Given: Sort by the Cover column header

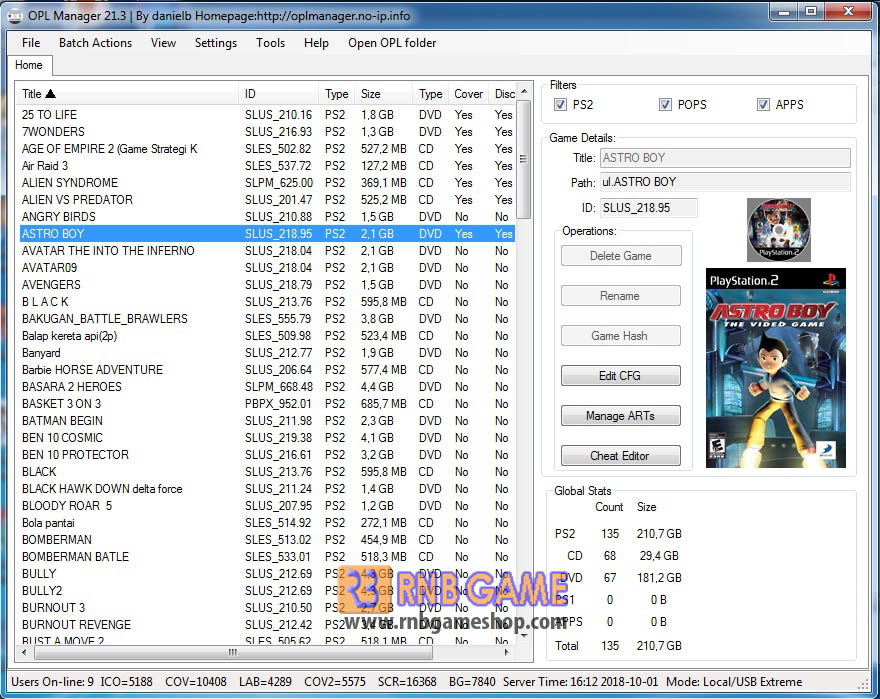Looking at the screenshot, I should 469,94.
